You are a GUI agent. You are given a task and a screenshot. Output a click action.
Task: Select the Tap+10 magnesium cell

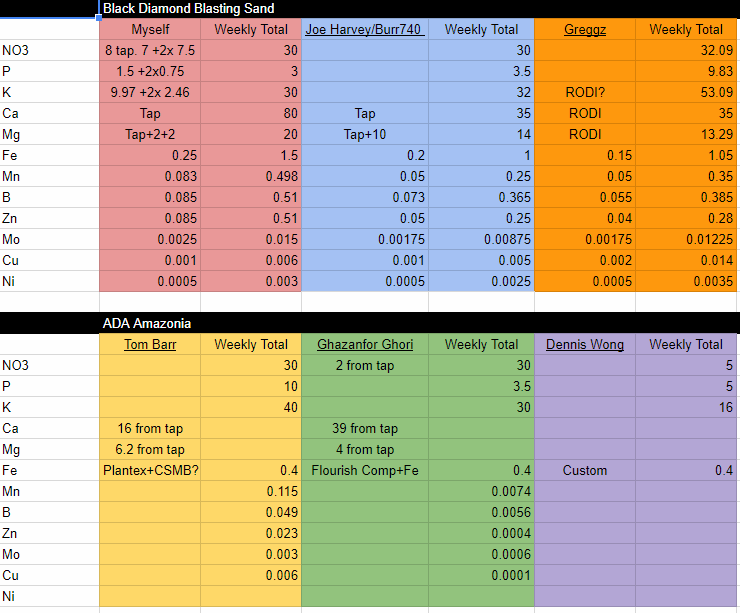(365, 134)
